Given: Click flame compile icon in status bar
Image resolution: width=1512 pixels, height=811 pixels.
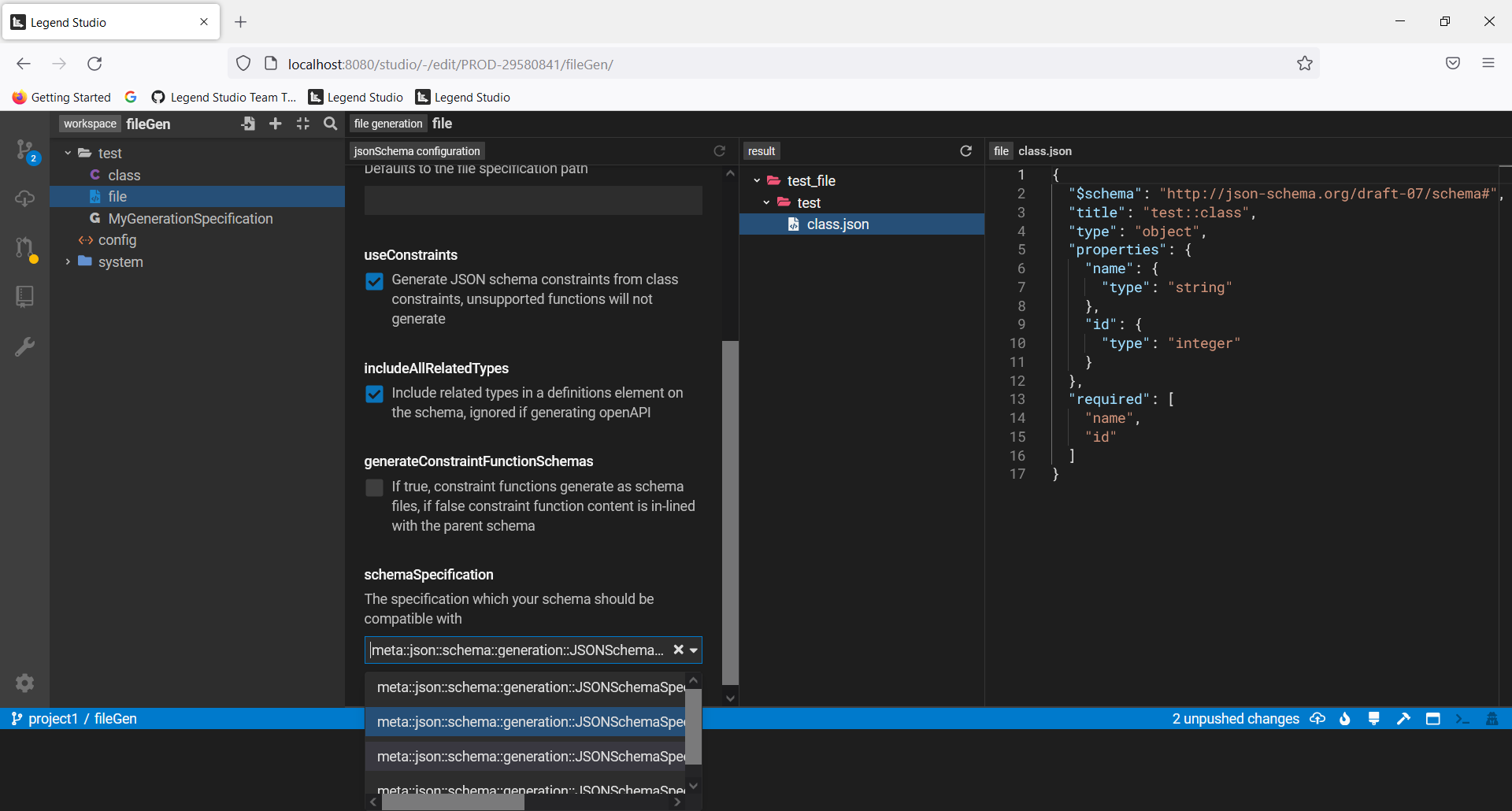Looking at the screenshot, I should pos(1345,719).
